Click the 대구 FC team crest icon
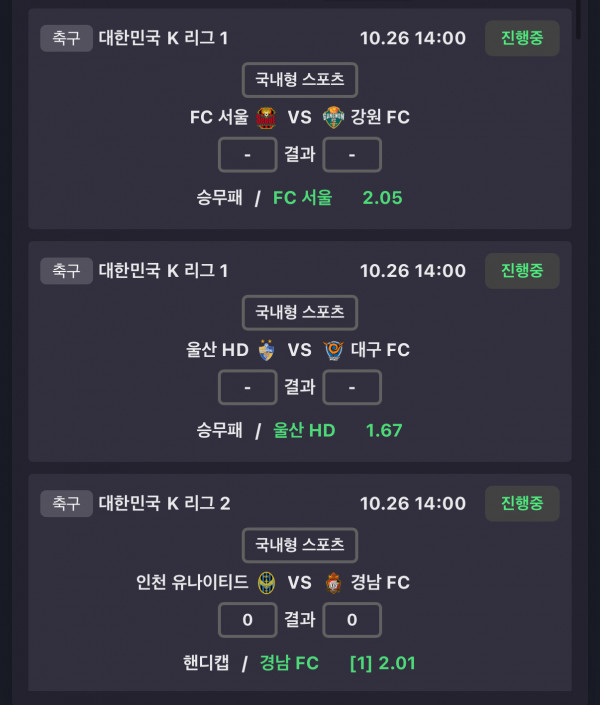This screenshot has height=705, width=600. pos(333,350)
